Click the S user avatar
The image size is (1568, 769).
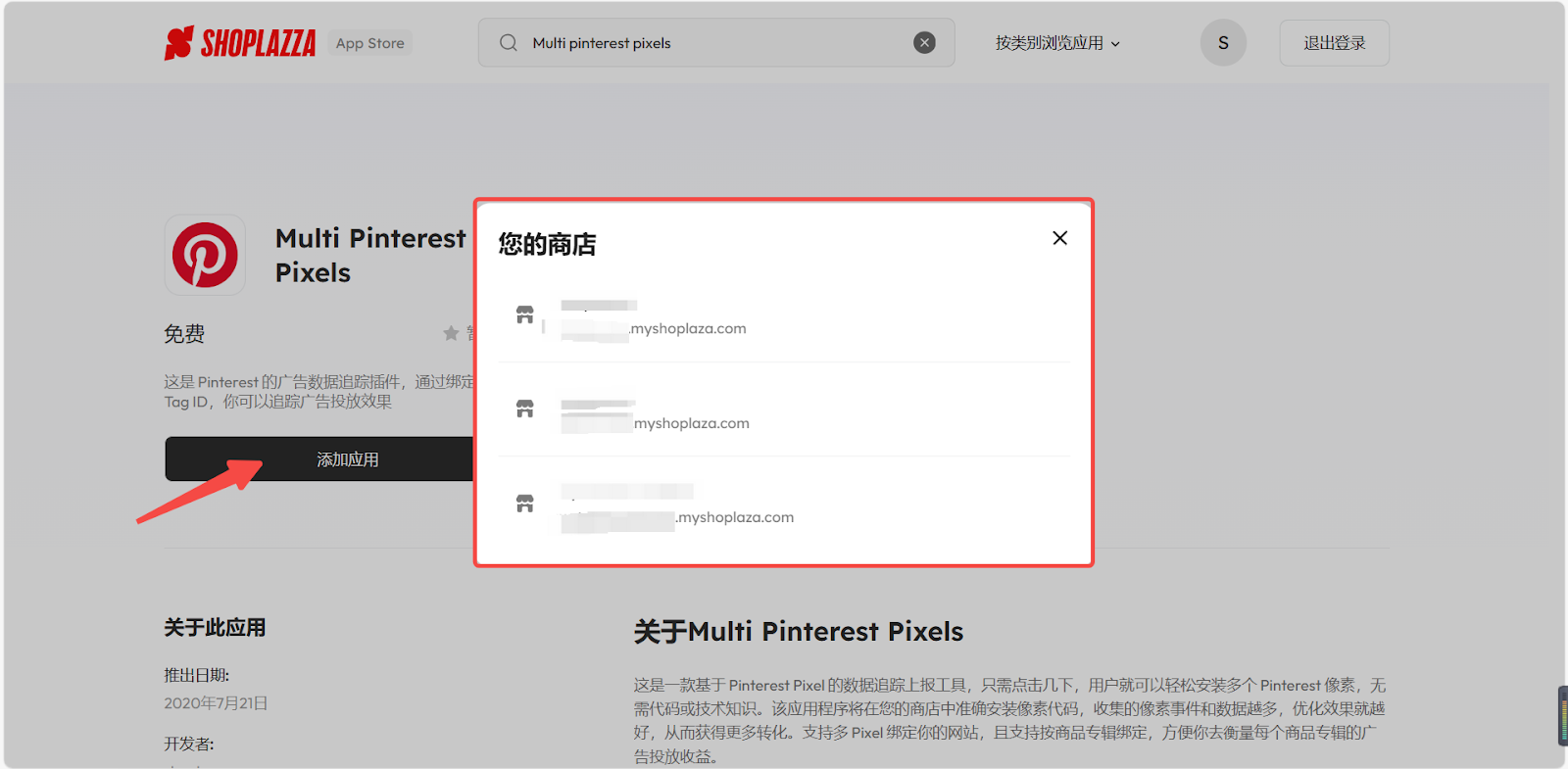1223,43
